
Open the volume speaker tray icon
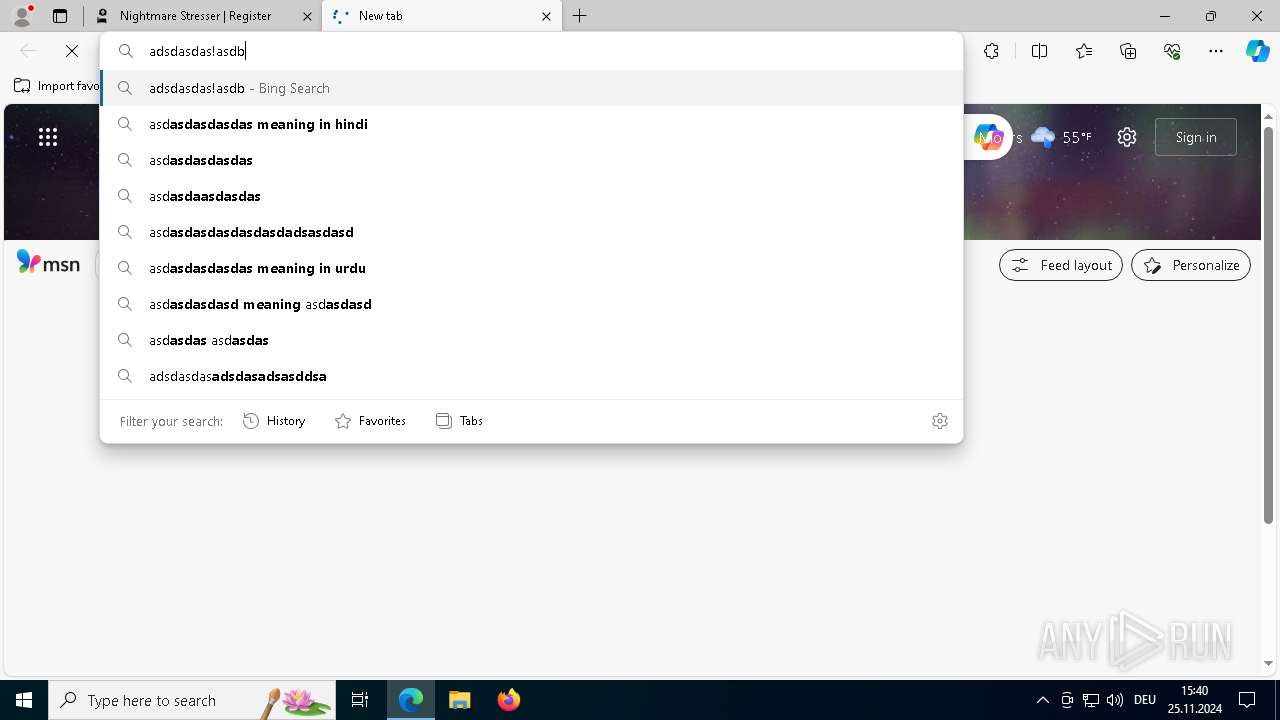pos(1115,700)
